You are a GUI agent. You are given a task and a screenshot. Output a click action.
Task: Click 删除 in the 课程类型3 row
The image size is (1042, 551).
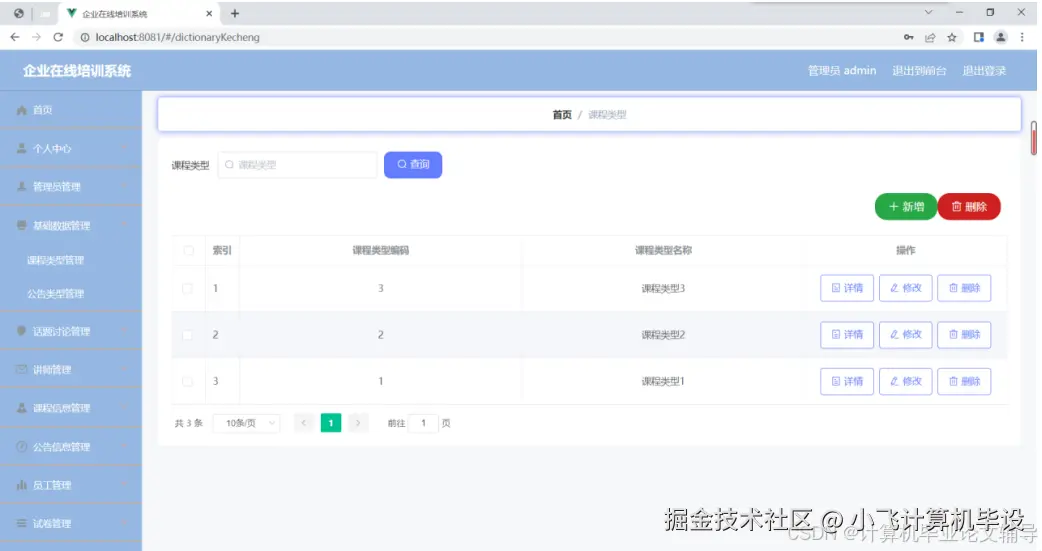pyautogui.click(x=964, y=288)
